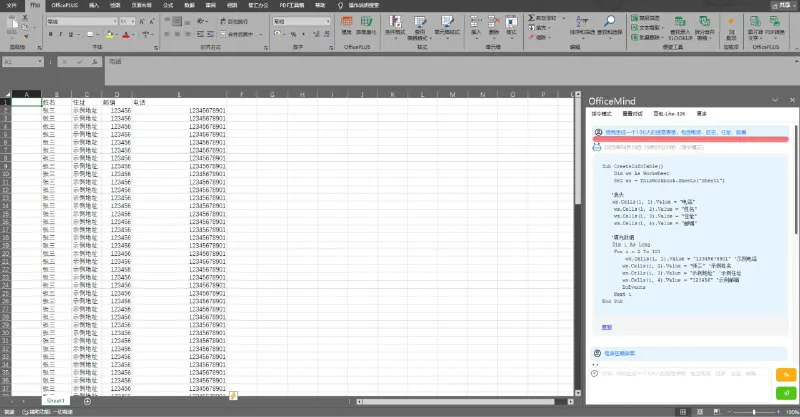The width and height of the screenshot is (800, 417).
Task: Switch to the 插入 (Insert) tab
Action: point(93,5)
